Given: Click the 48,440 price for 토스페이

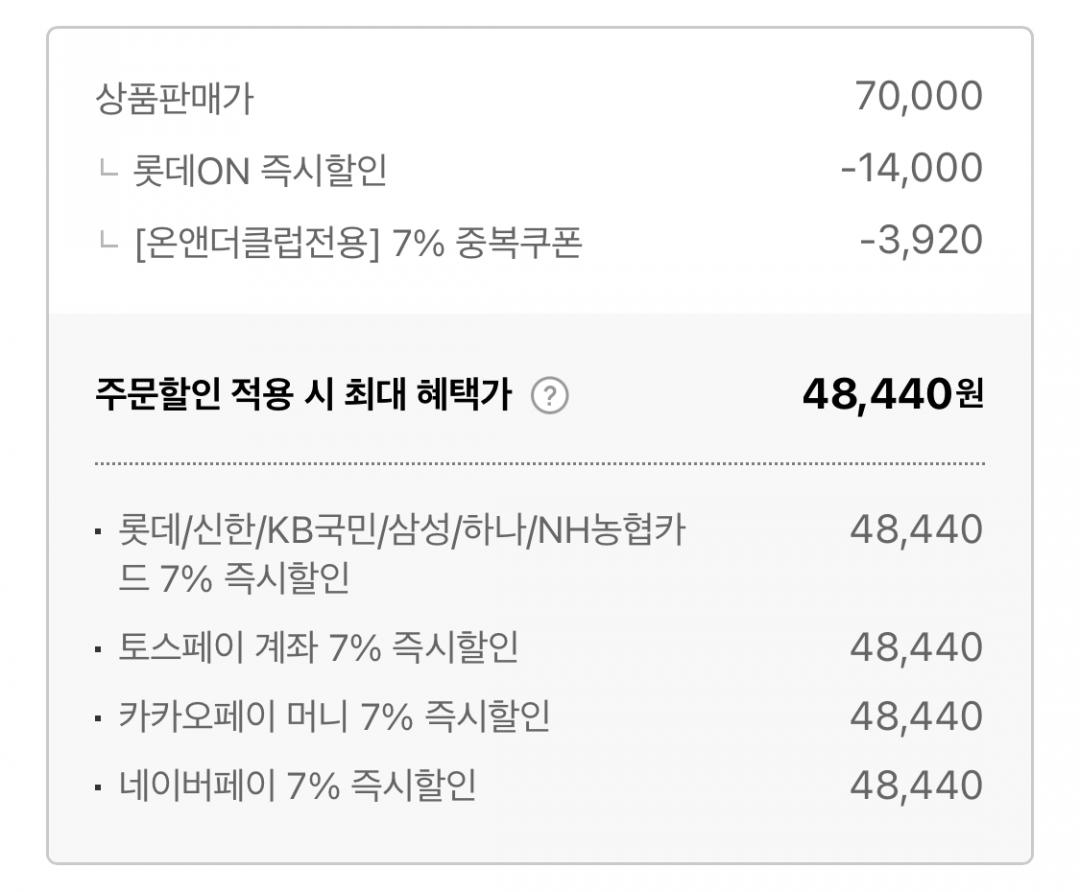Looking at the screenshot, I should (916, 648).
